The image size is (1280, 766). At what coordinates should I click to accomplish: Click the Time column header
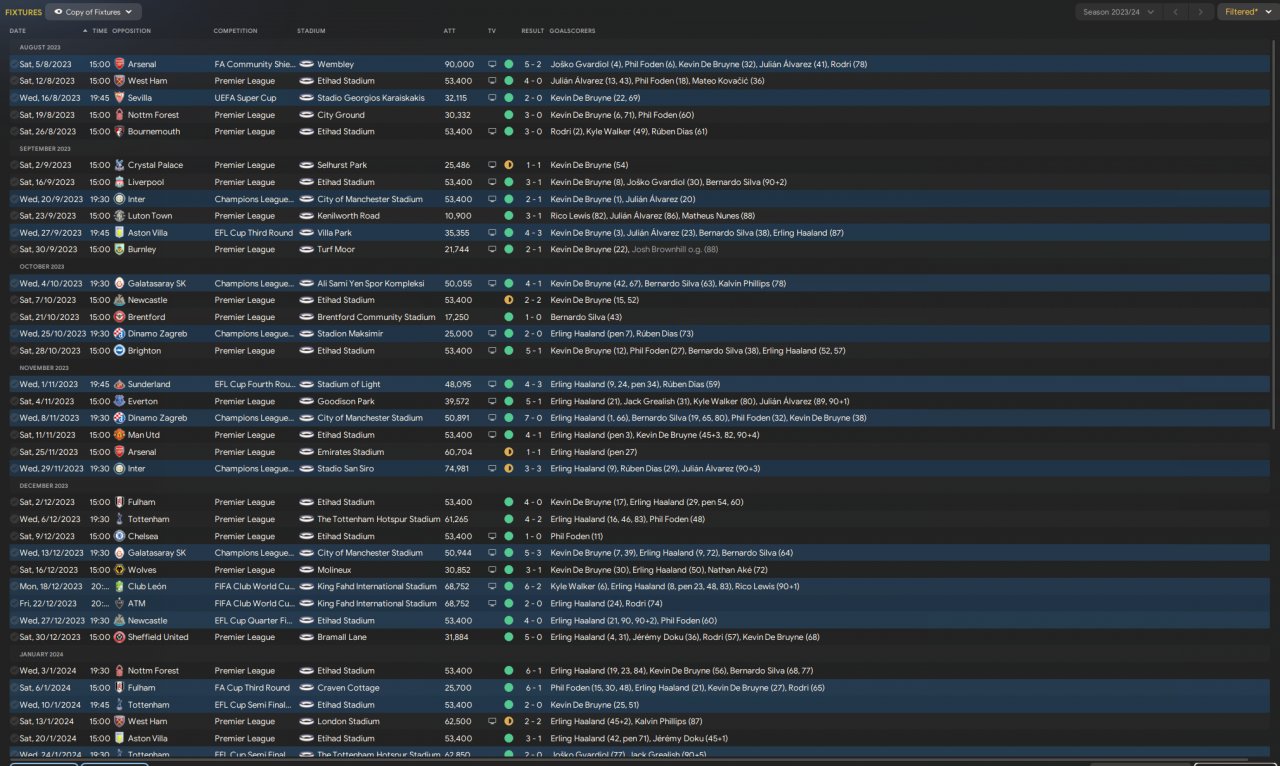(100, 31)
